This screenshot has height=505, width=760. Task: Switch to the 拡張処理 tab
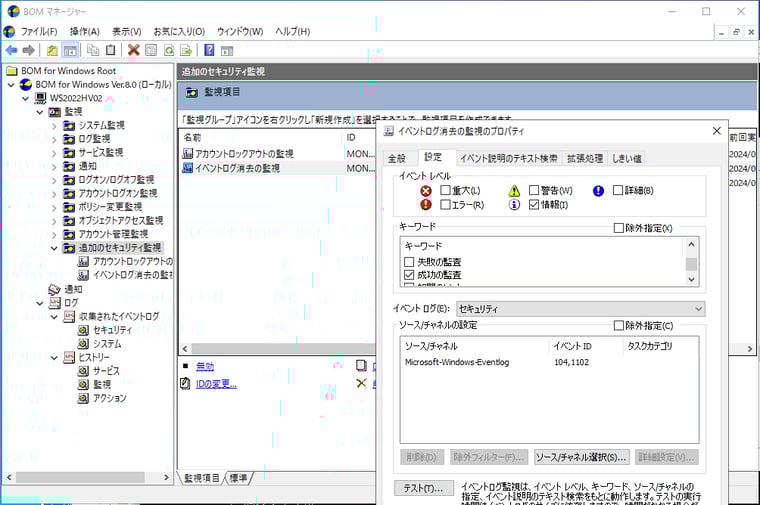click(x=585, y=158)
